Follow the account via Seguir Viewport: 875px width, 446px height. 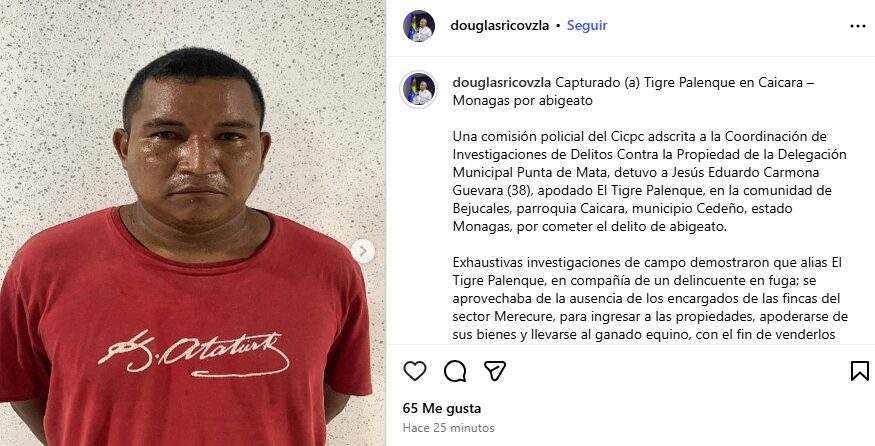click(587, 25)
